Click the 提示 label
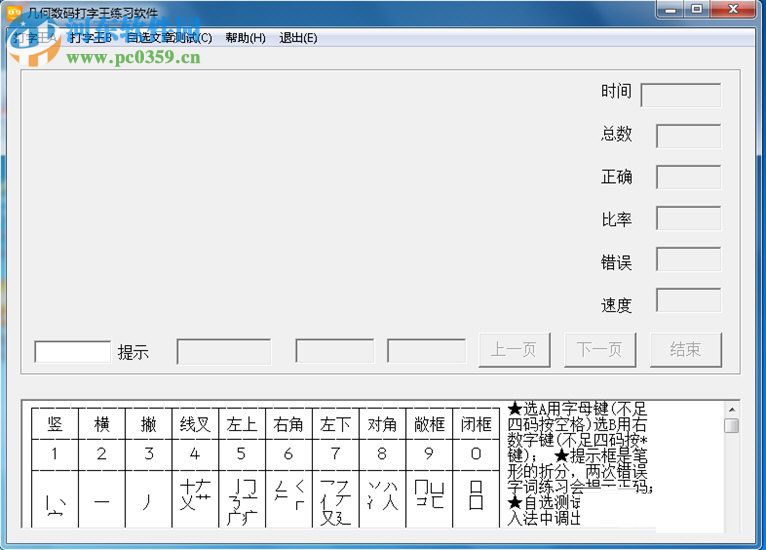The image size is (766, 550). [133, 352]
